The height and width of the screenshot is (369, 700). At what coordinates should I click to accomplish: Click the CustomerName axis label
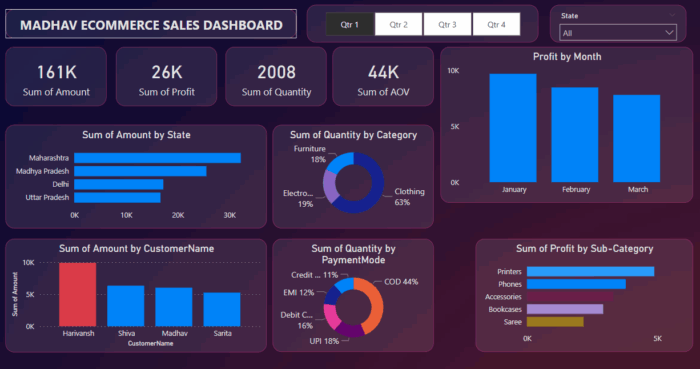tap(150, 344)
